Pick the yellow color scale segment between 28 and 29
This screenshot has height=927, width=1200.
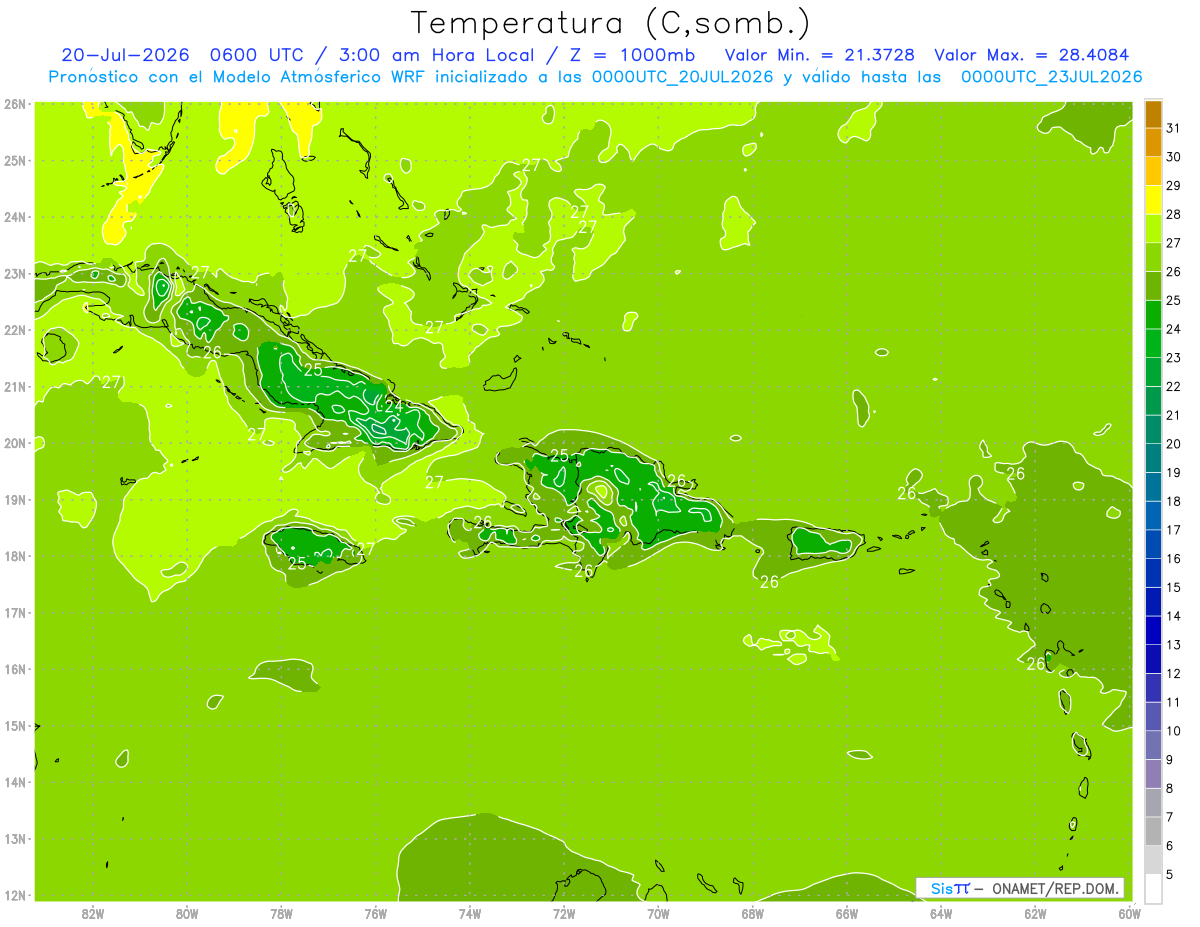[1153, 200]
